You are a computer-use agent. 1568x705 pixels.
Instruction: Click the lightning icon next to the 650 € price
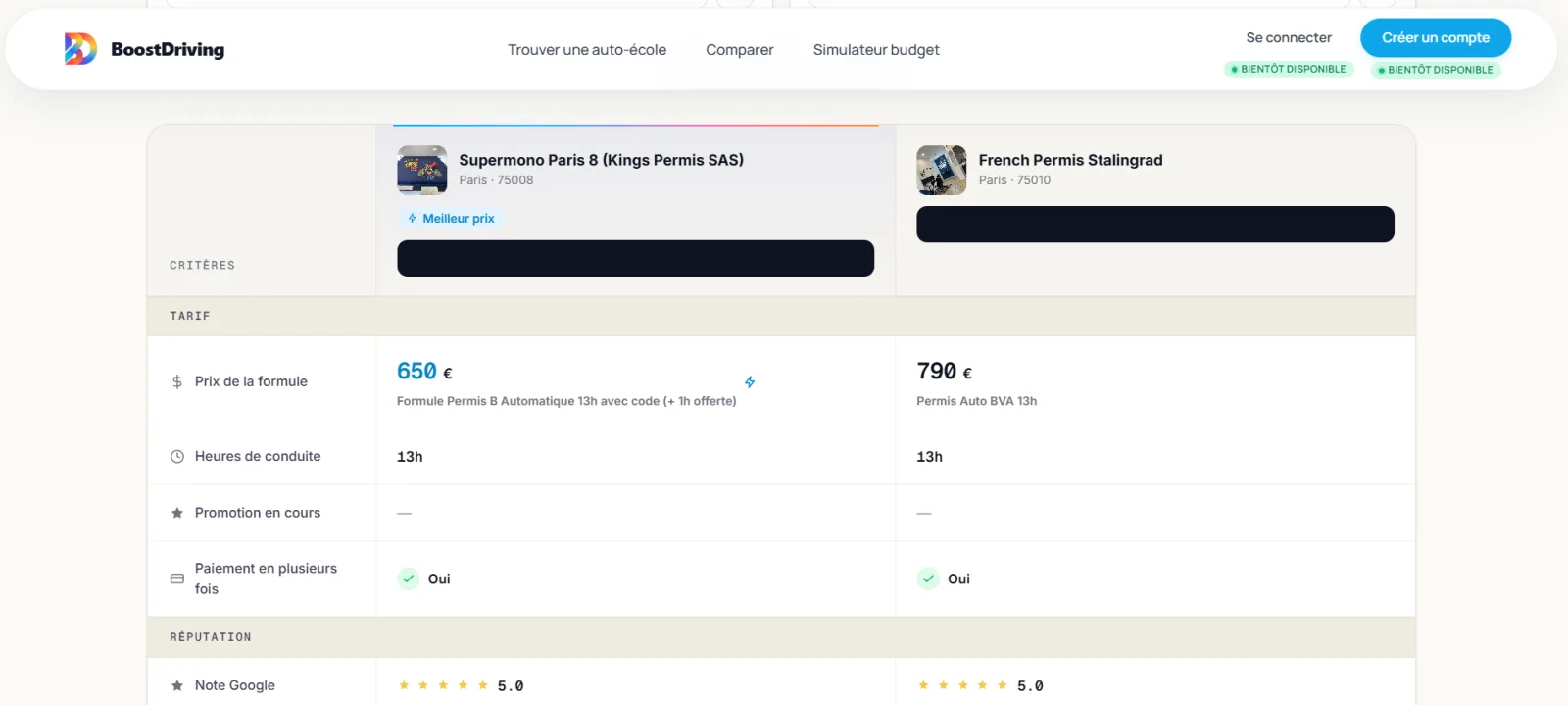[750, 382]
